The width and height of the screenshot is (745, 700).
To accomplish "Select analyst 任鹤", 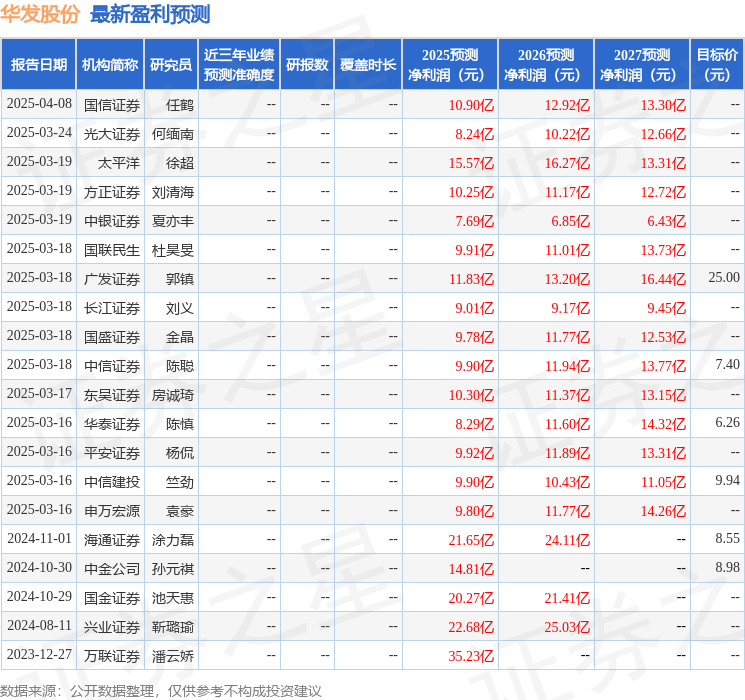I will [180, 105].
